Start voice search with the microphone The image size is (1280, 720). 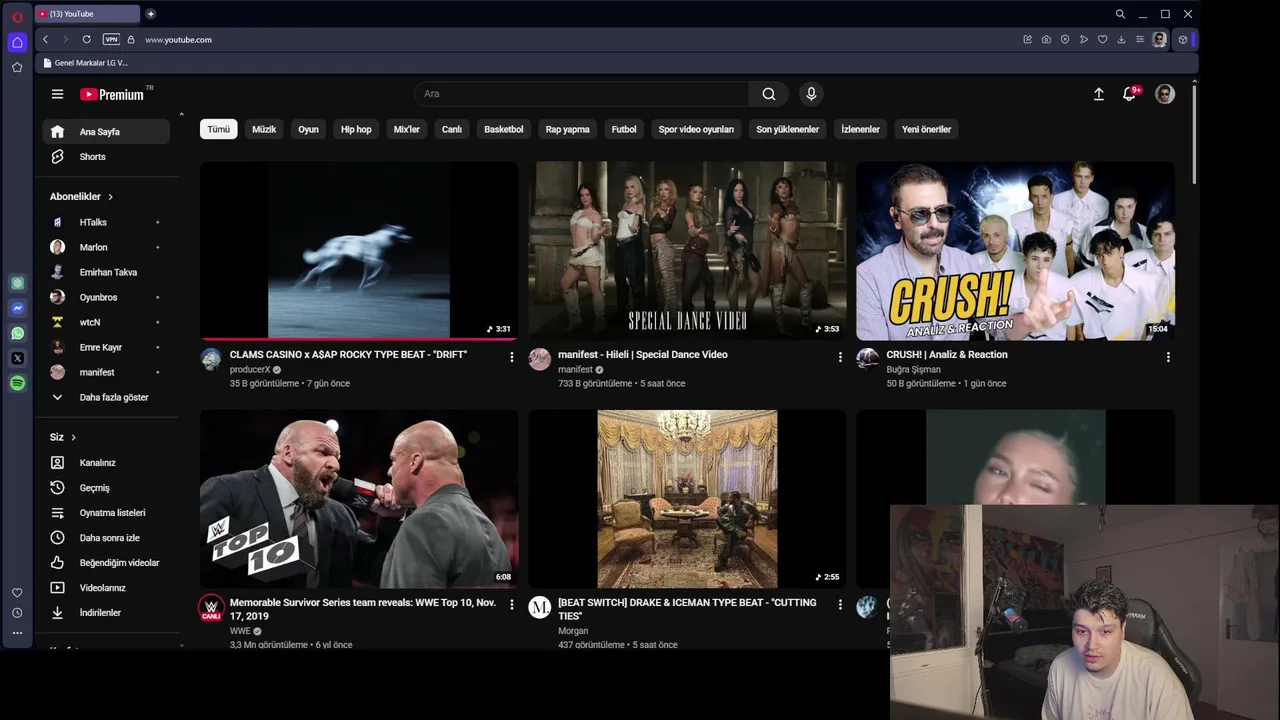(x=811, y=94)
